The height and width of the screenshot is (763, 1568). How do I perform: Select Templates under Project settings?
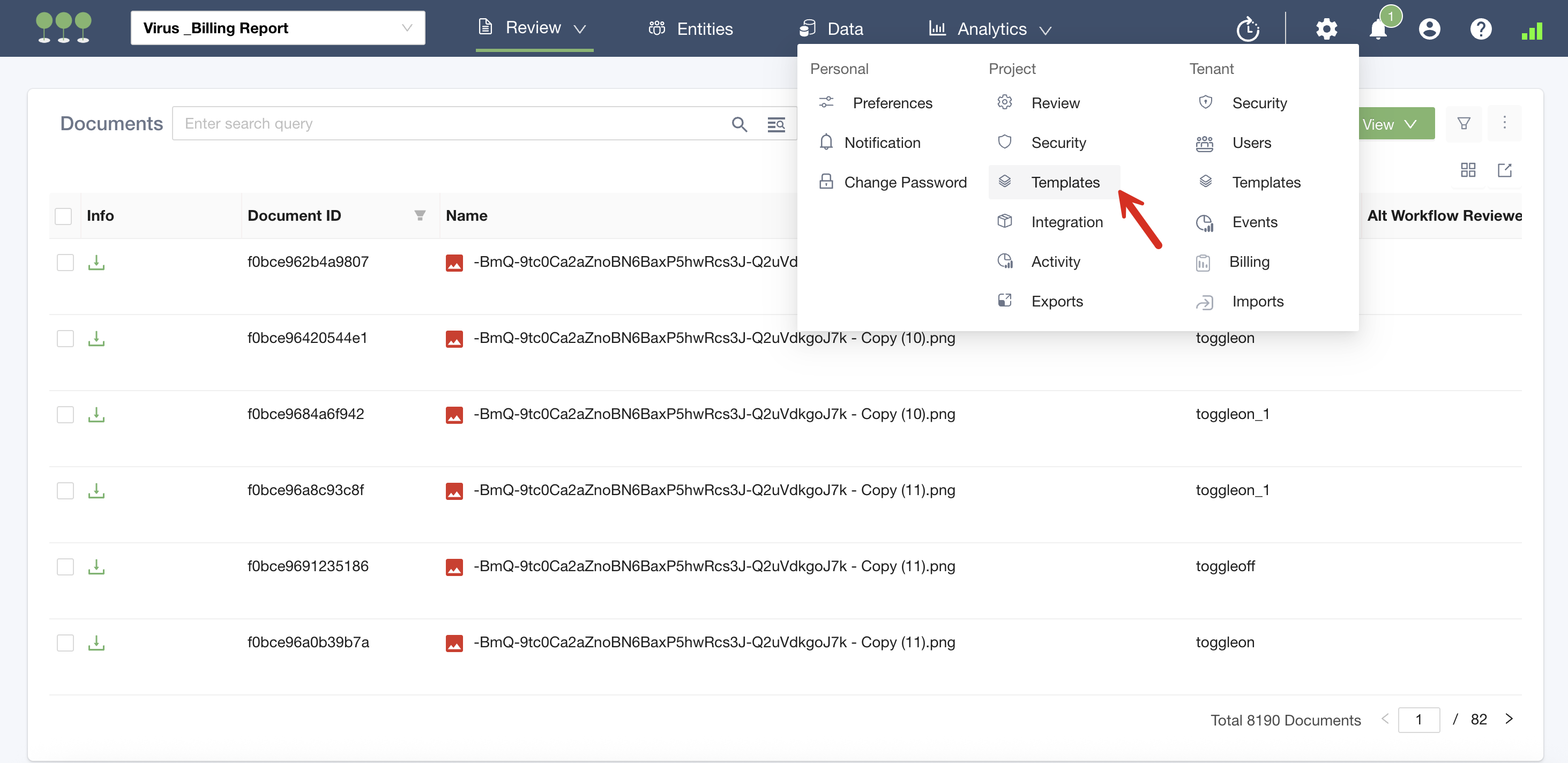1065,182
